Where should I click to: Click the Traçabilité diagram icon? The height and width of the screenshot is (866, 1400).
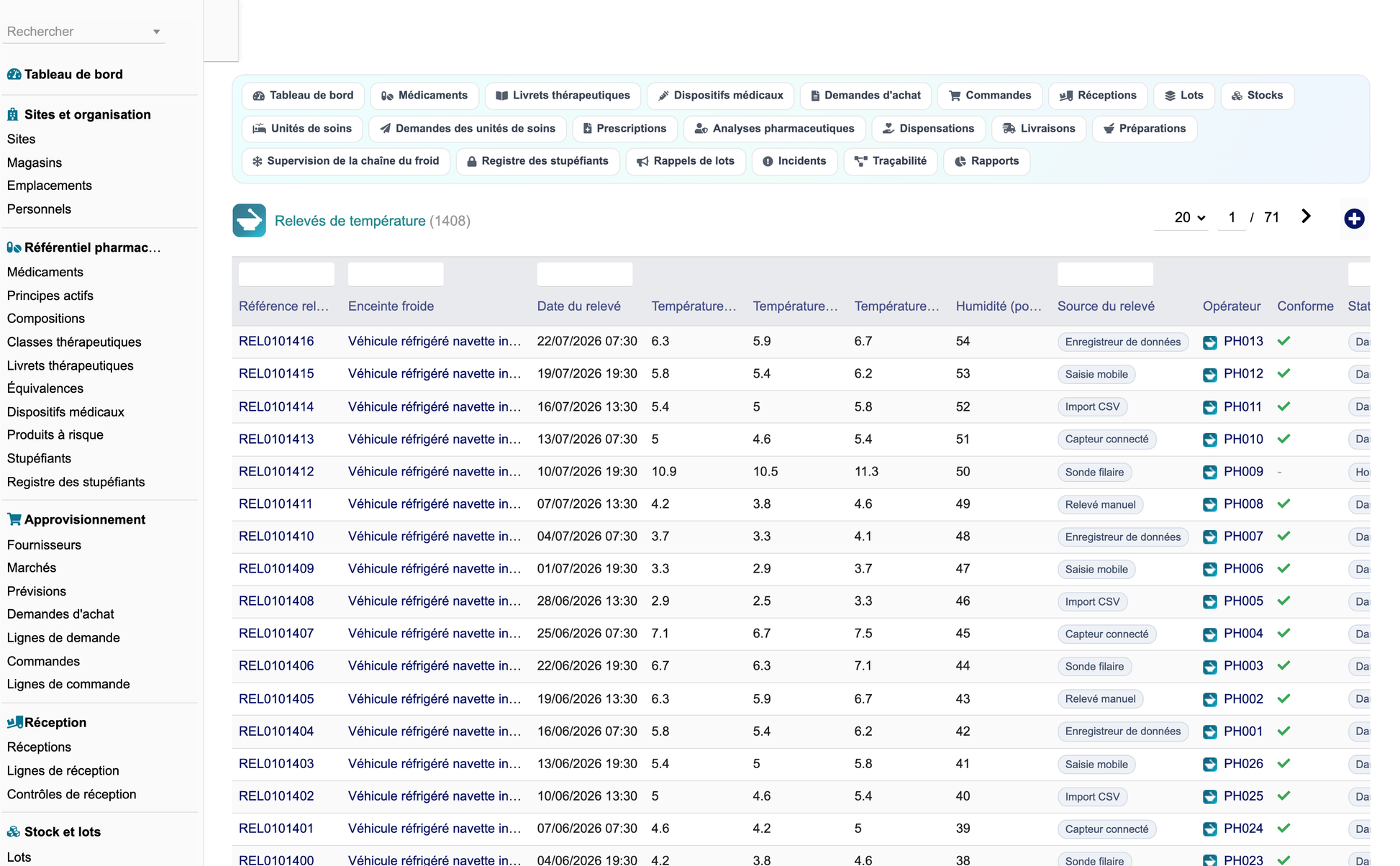pyautogui.click(x=860, y=161)
